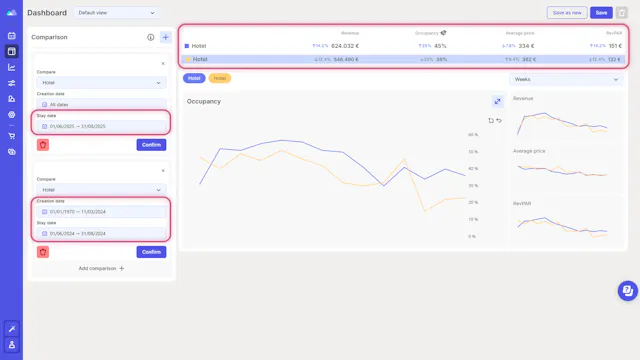
Task: Confirm the first comparison
Action: [x=151, y=144]
